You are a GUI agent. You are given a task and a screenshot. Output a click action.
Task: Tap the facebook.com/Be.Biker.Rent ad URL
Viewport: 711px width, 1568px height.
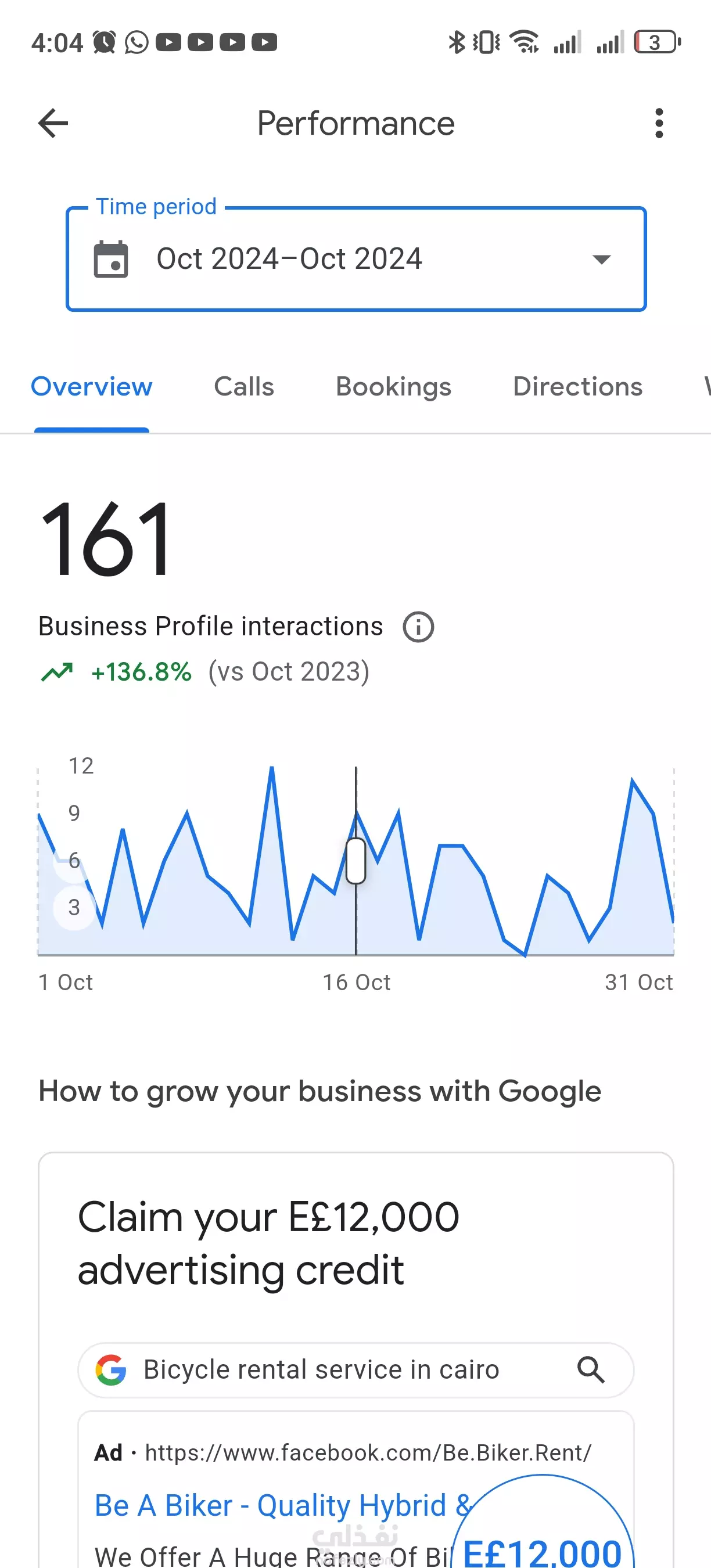point(368,1453)
